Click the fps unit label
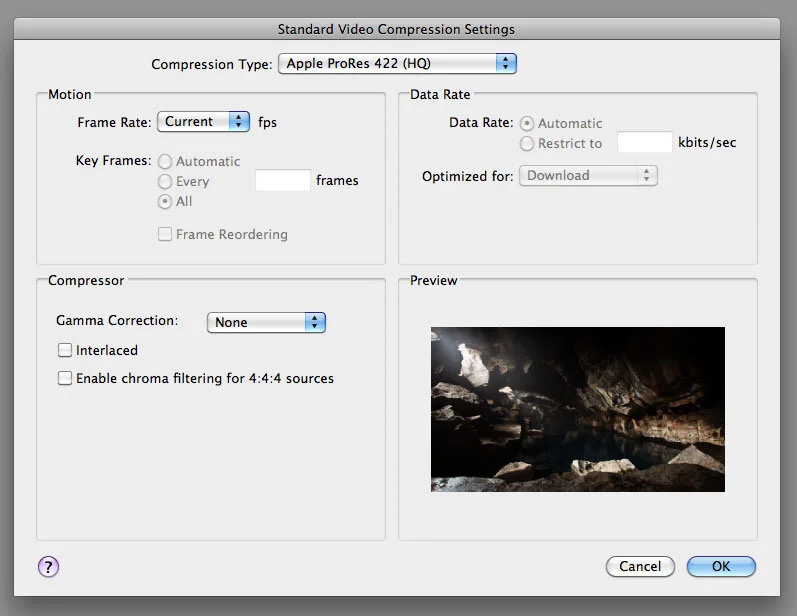The image size is (797, 616). (267, 122)
